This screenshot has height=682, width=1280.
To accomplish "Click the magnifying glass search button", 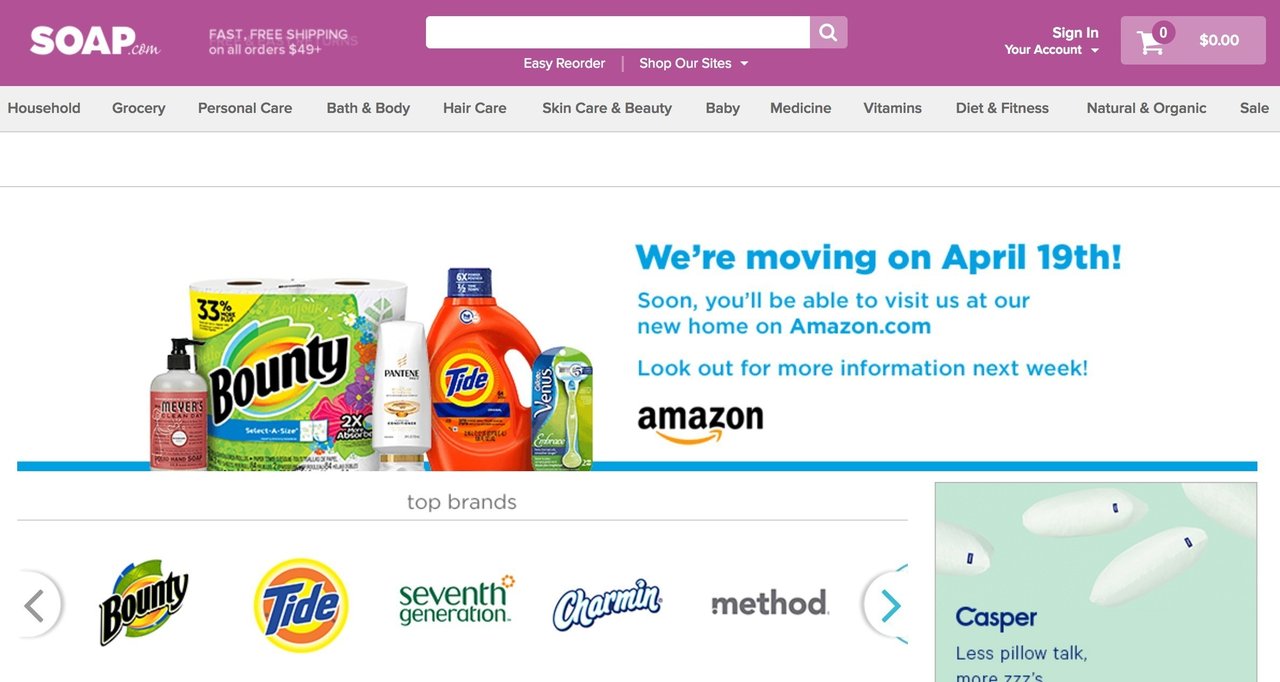I will click(828, 32).
